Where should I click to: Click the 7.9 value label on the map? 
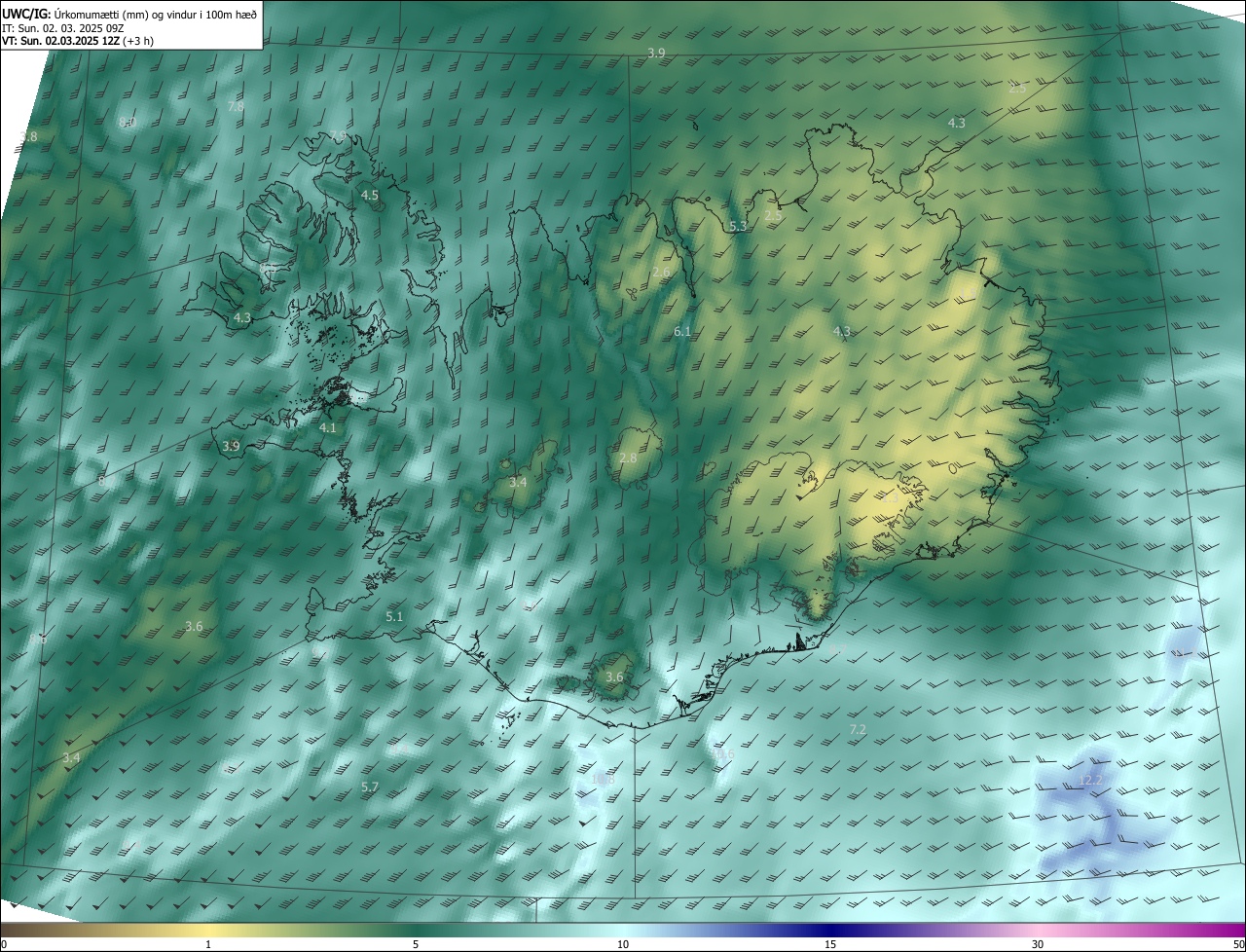coord(338,135)
